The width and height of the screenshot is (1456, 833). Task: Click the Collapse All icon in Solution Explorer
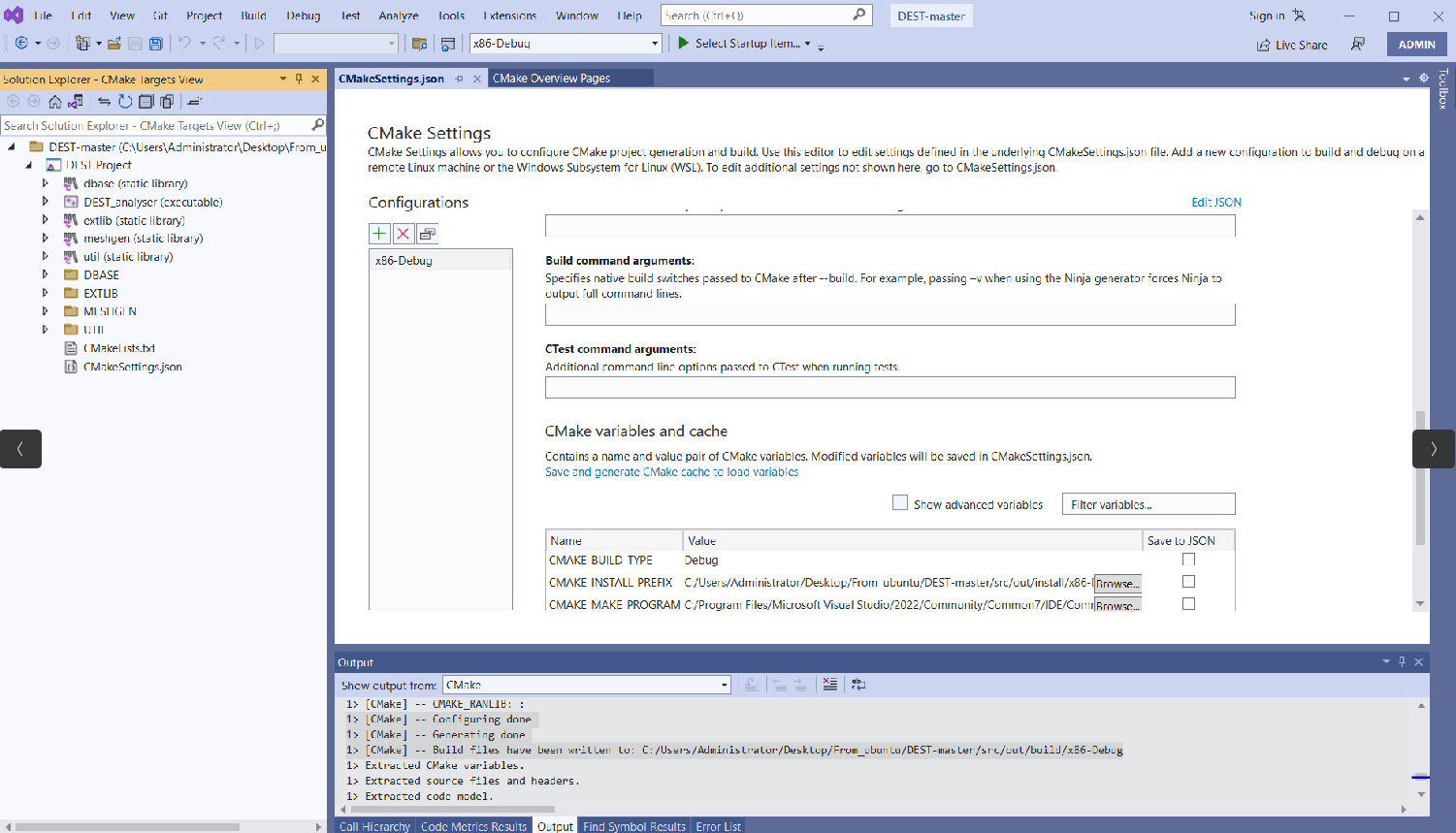coord(146,102)
